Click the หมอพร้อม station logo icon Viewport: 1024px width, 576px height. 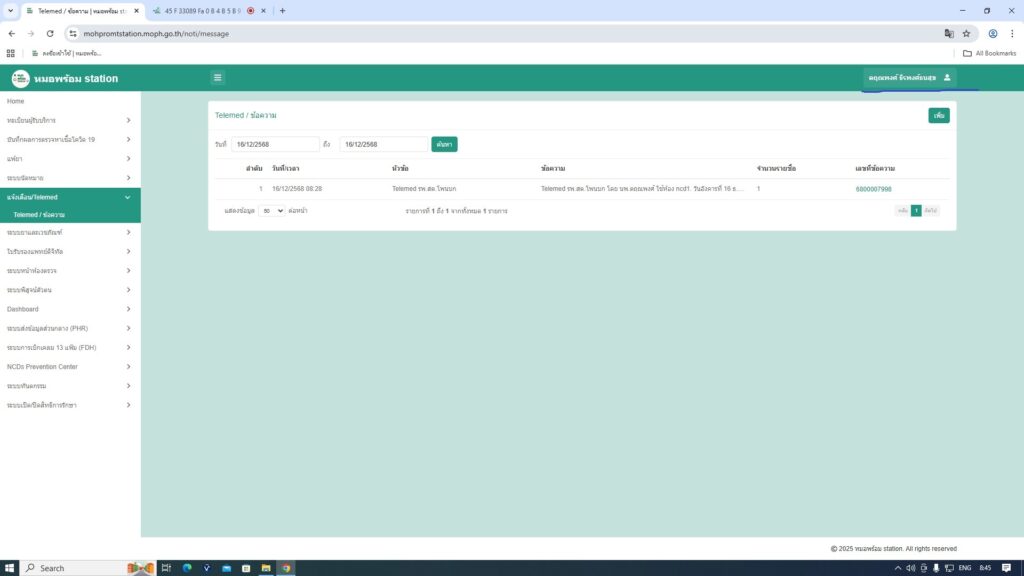(x=20, y=78)
